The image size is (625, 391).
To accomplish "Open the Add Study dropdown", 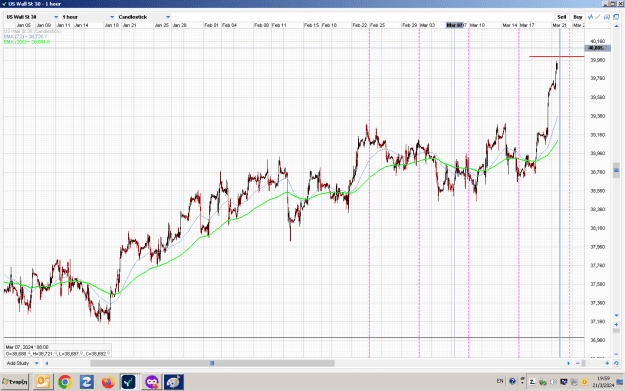I will point(22,363).
